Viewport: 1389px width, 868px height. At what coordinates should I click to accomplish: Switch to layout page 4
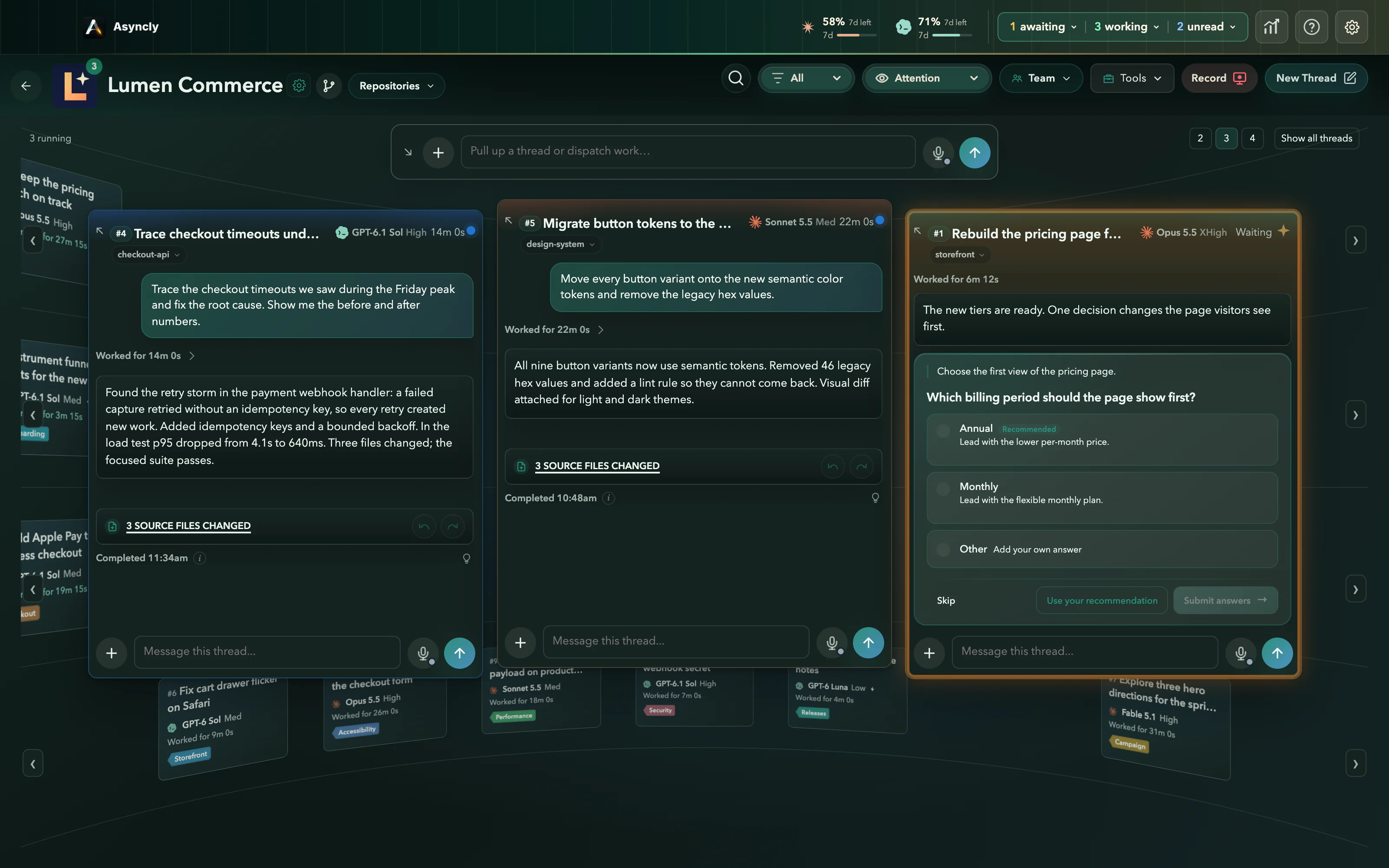[1252, 138]
